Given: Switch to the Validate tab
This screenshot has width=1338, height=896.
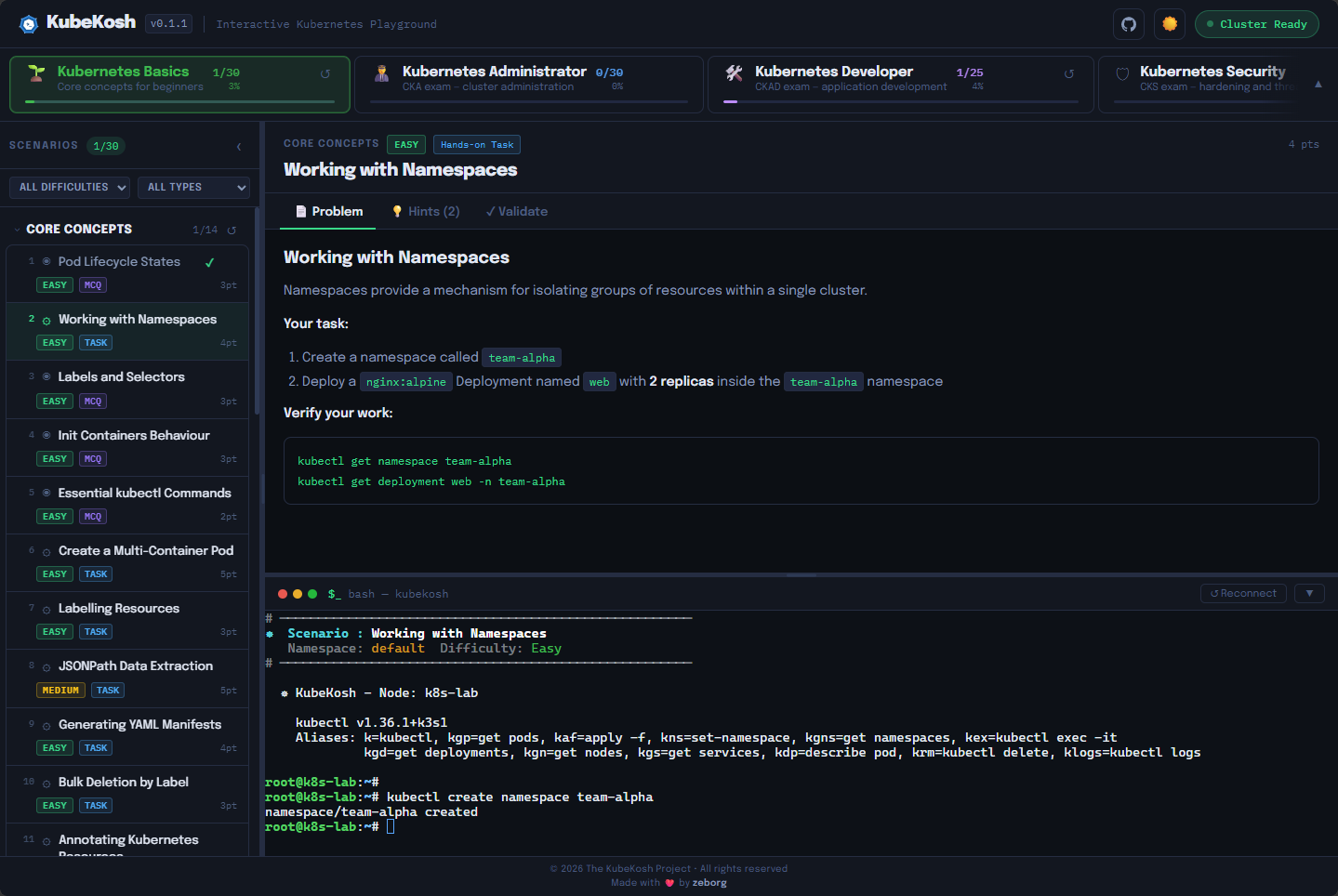Looking at the screenshot, I should point(517,212).
